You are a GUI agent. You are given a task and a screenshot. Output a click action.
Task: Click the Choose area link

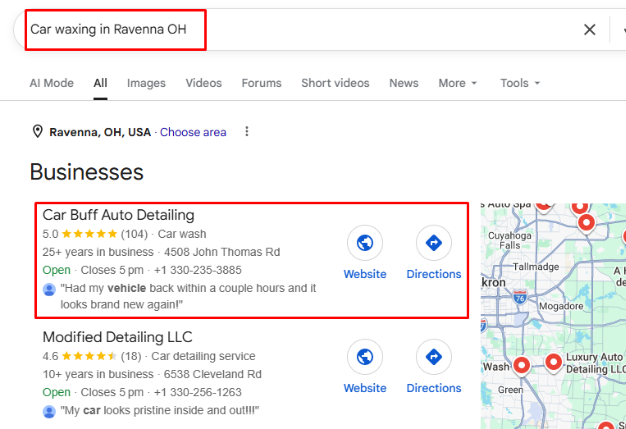click(x=193, y=132)
